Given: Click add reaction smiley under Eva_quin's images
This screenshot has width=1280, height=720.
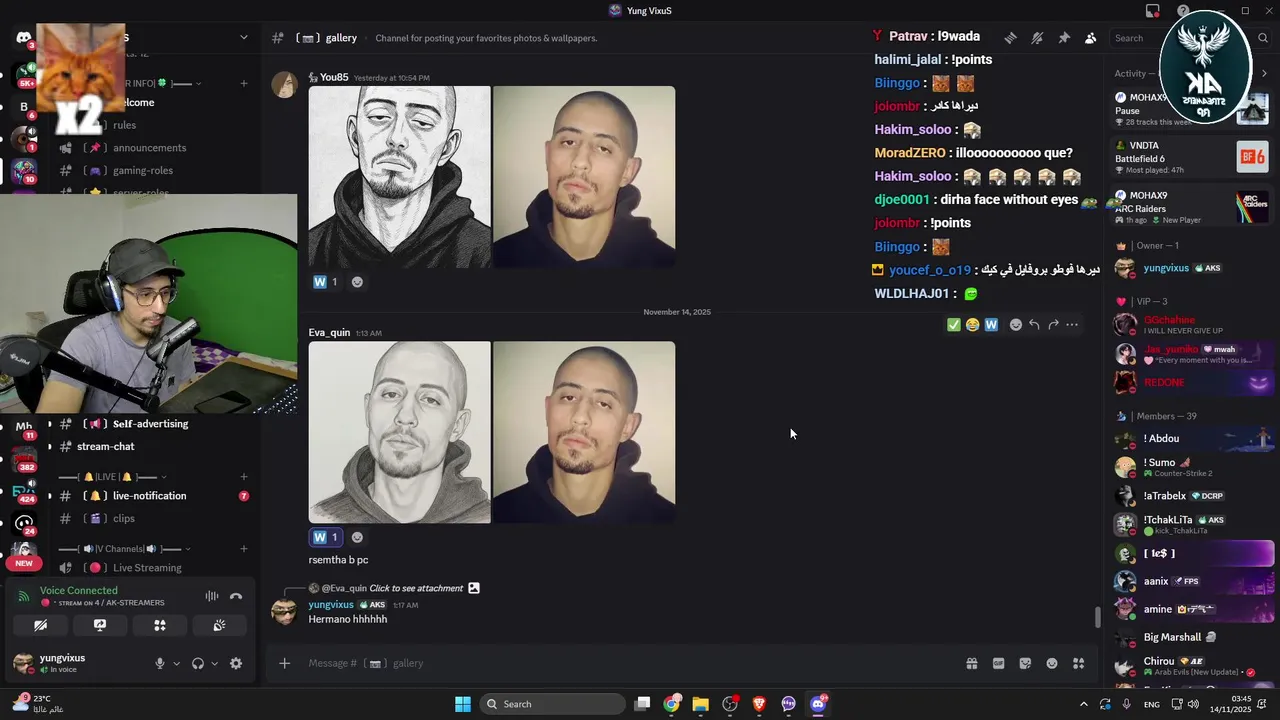Looking at the screenshot, I should (357, 537).
